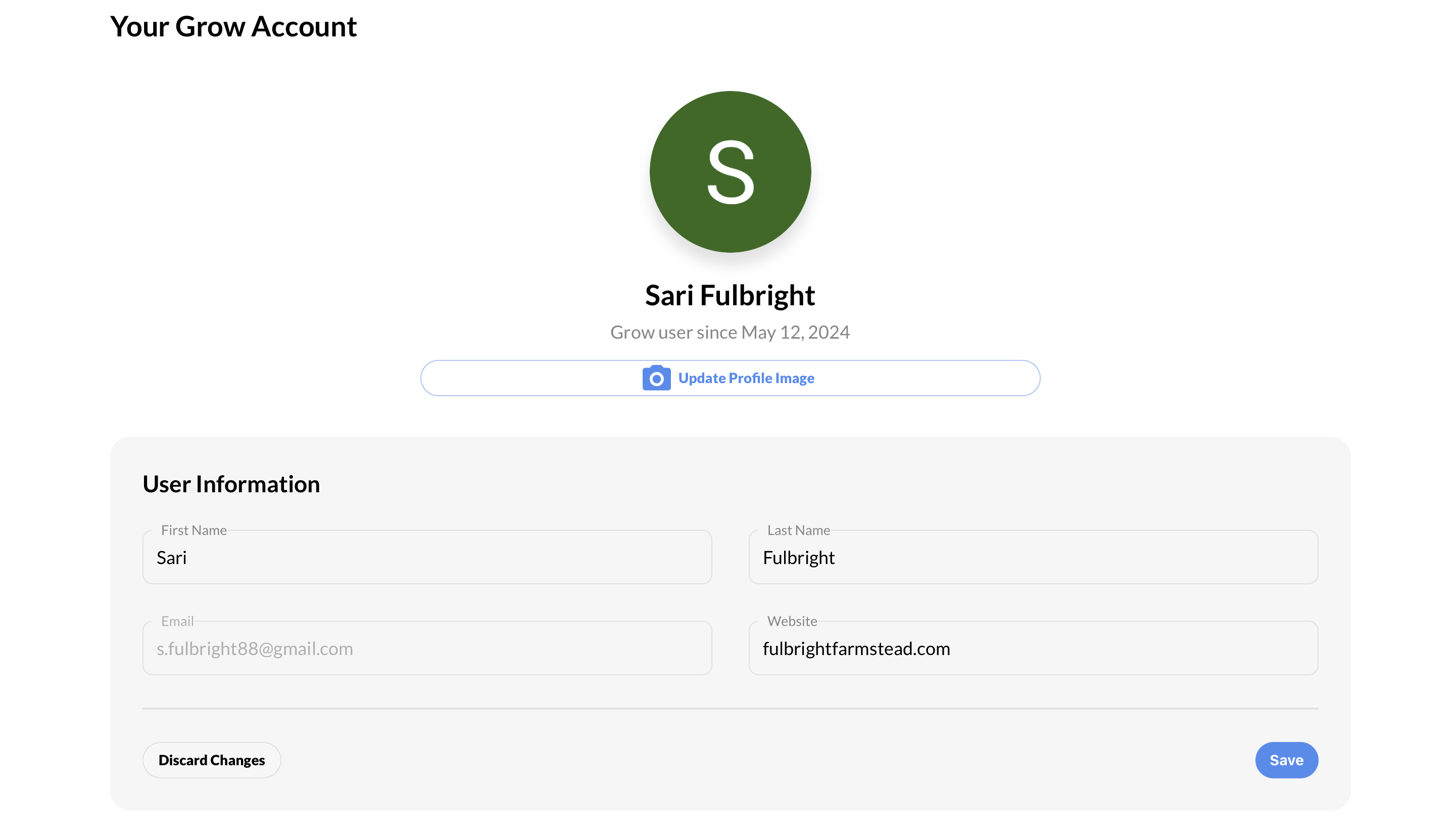The height and width of the screenshot is (837, 1456).
Task: Click the camera icon
Action: coord(656,378)
